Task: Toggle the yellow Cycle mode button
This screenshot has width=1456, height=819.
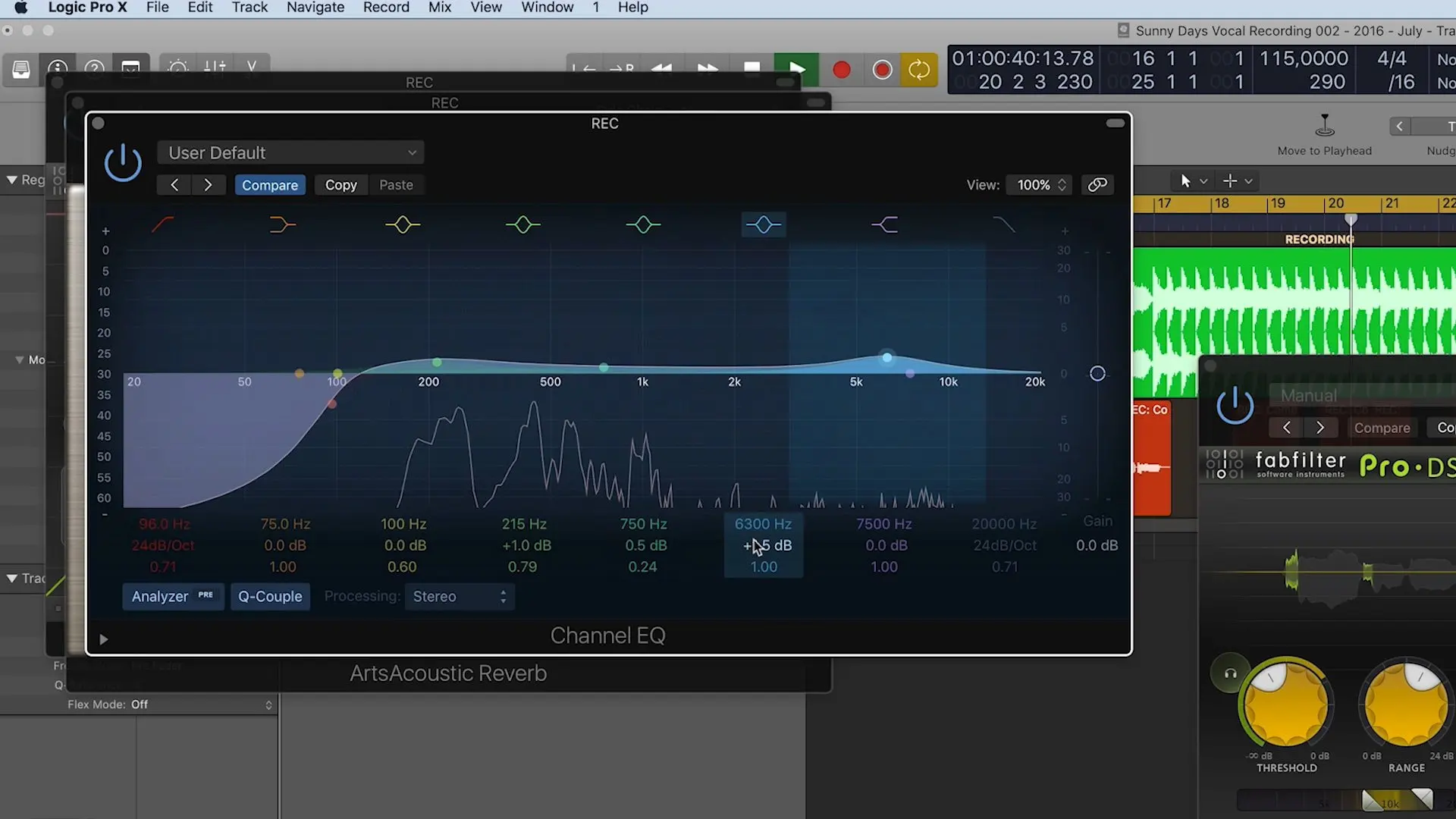Action: pos(919,70)
